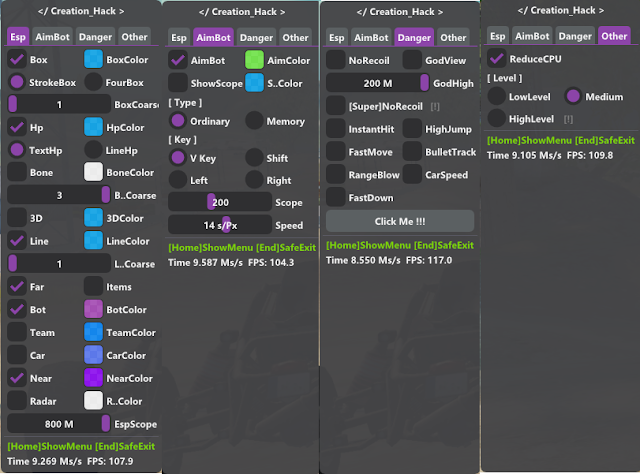Select the Medium level radio option

(573, 96)
